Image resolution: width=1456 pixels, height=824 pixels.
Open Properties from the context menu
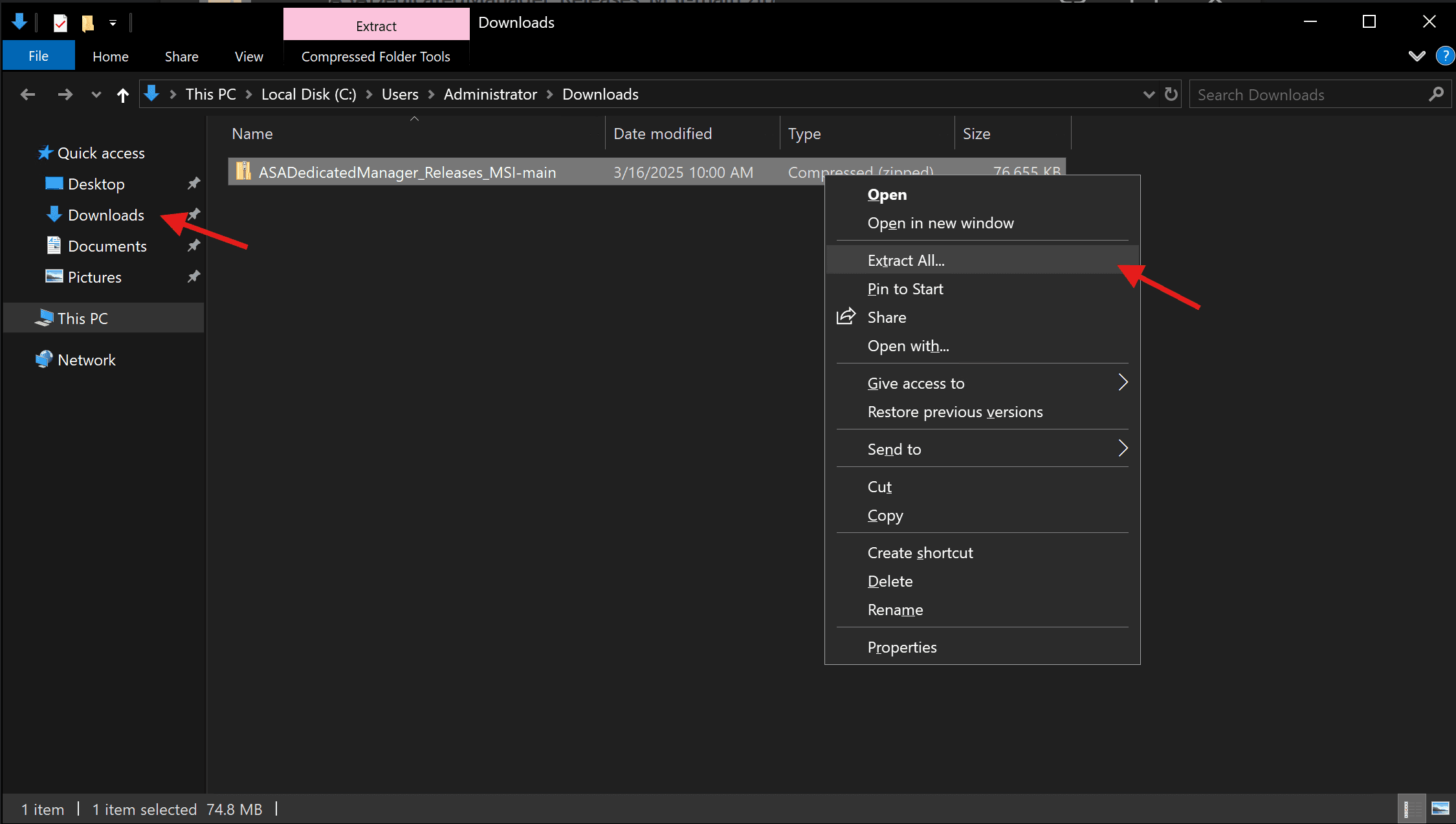click(982, 647)
